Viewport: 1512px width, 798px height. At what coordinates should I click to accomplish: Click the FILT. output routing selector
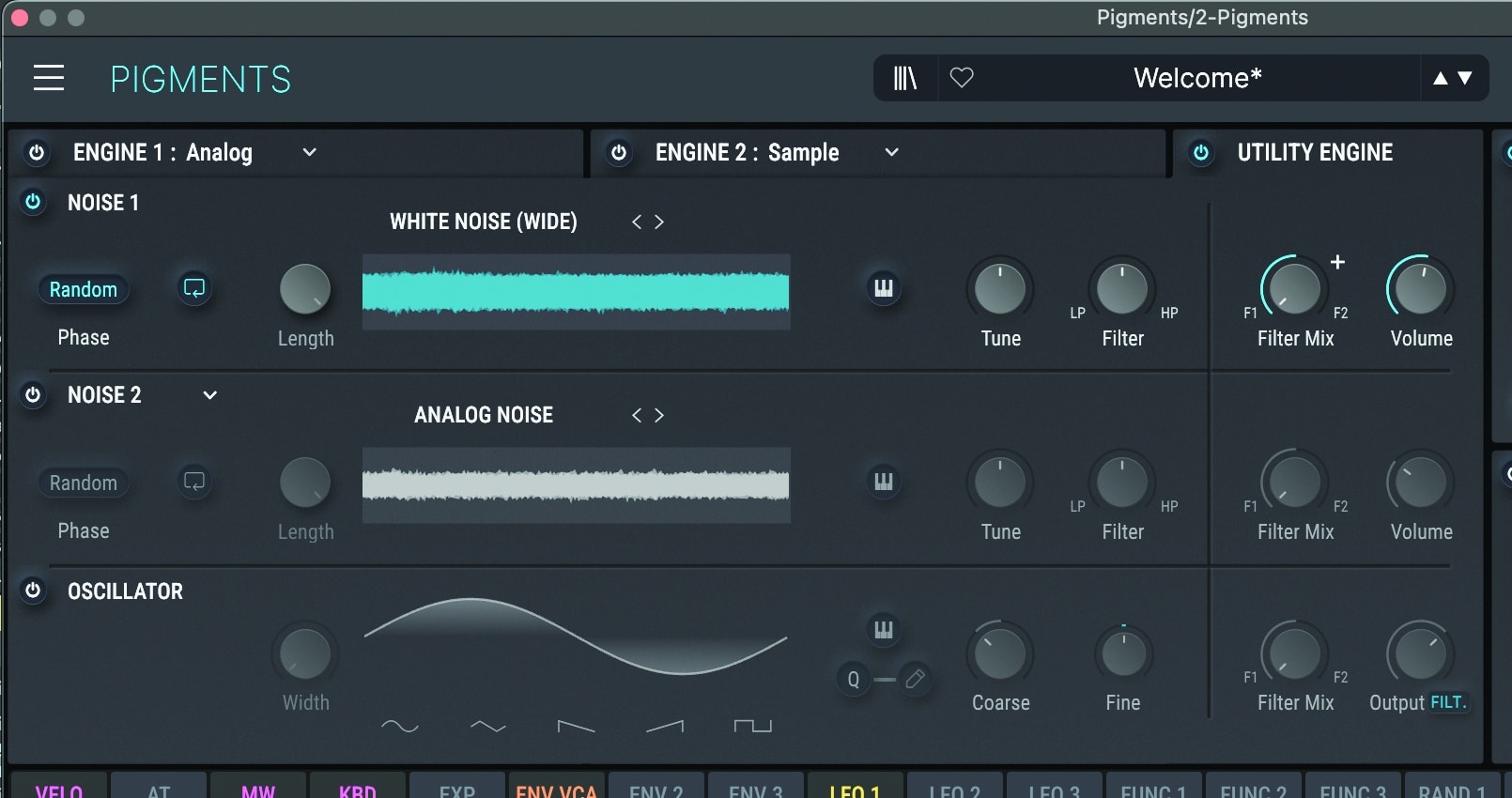[1447, 702]
